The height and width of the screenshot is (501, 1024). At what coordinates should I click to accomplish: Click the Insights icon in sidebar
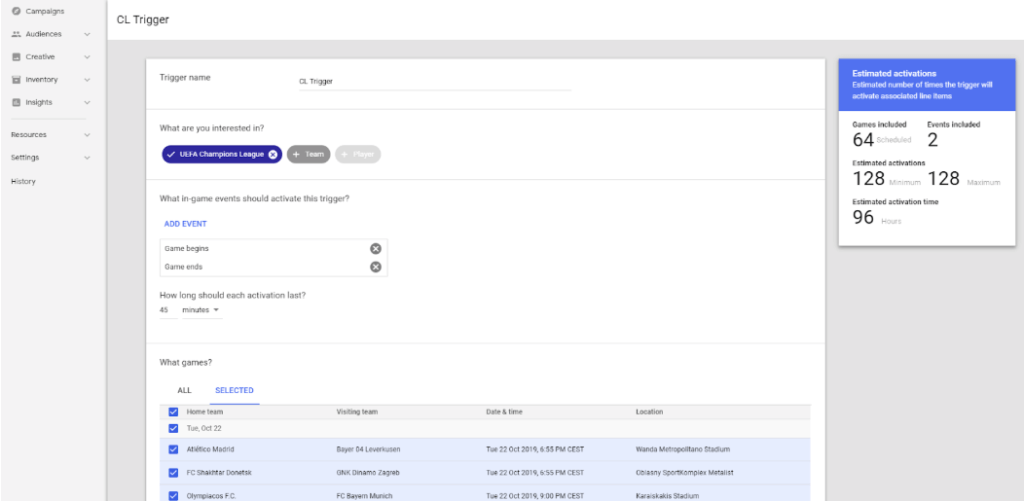(x=16, y=102)
